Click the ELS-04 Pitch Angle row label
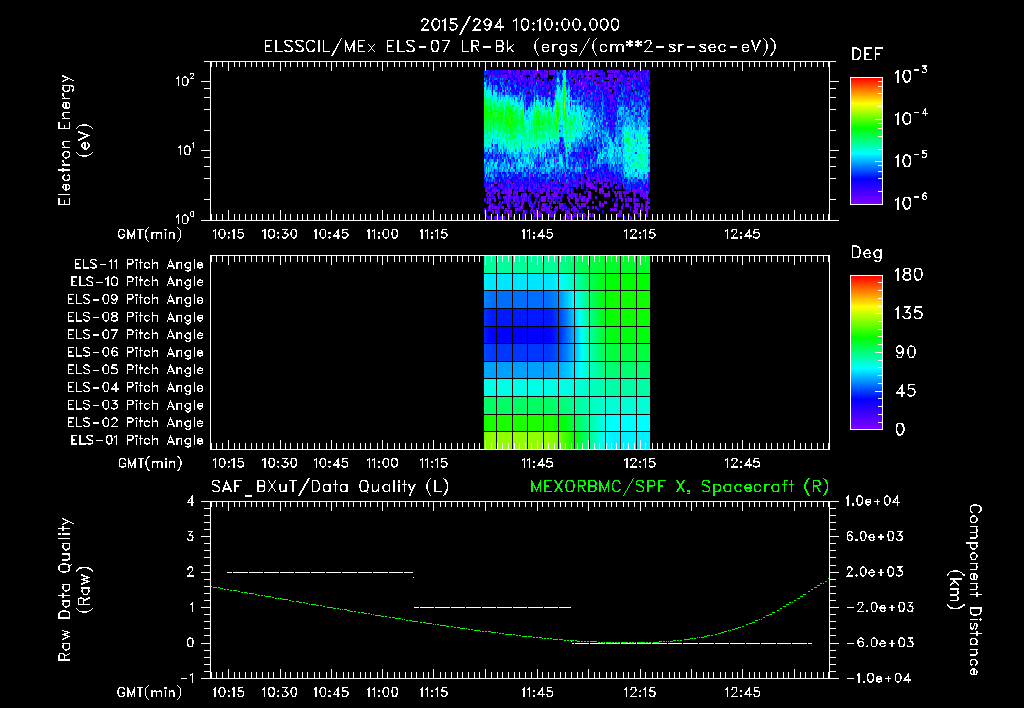 135,388
